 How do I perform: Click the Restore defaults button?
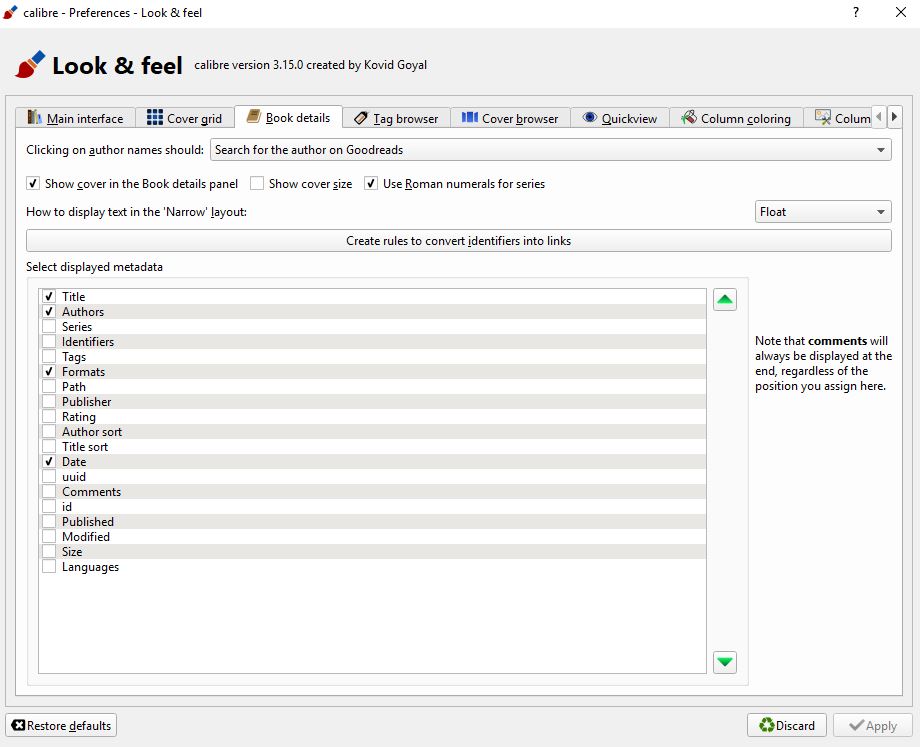coord(61,725)
